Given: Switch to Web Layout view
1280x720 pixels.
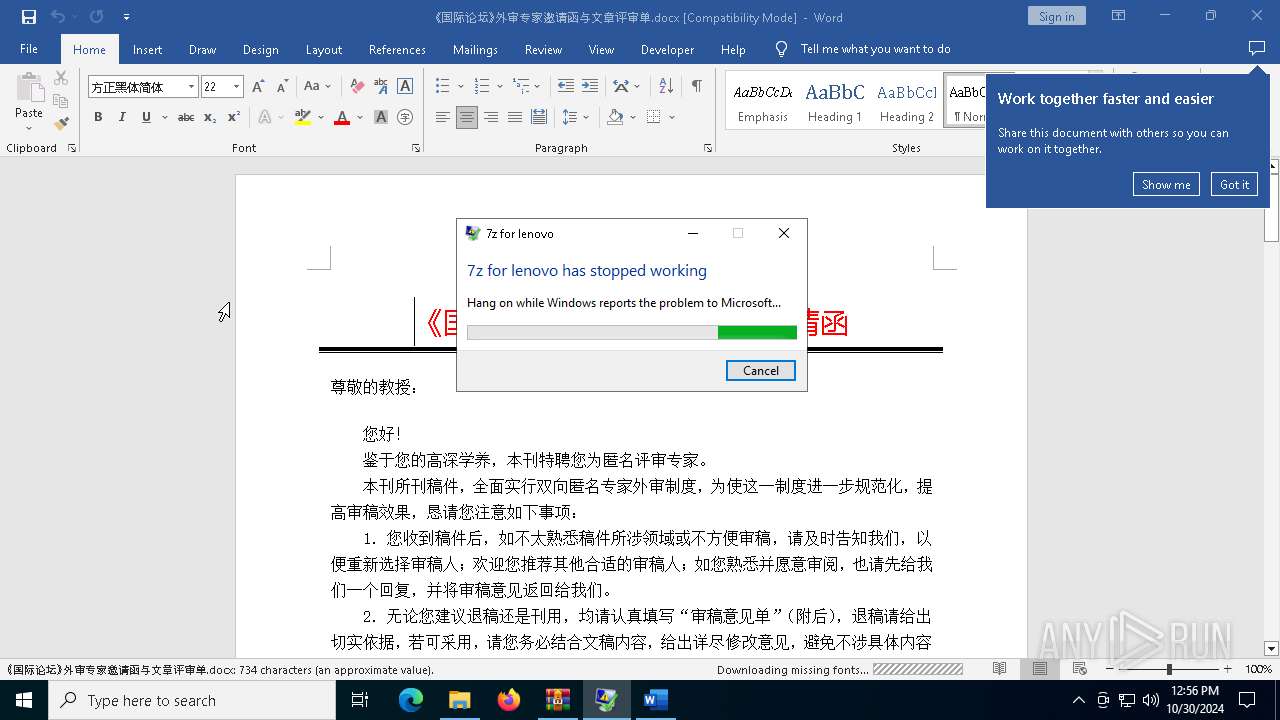Looking at the screenshot, I should pos(1079,669).
